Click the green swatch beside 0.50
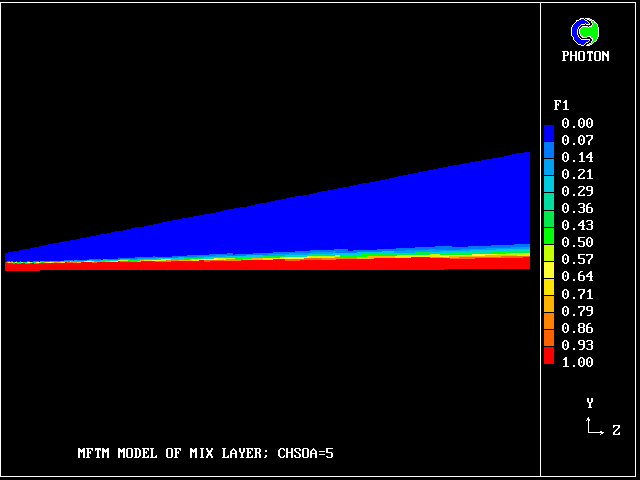 pos(548,242)
